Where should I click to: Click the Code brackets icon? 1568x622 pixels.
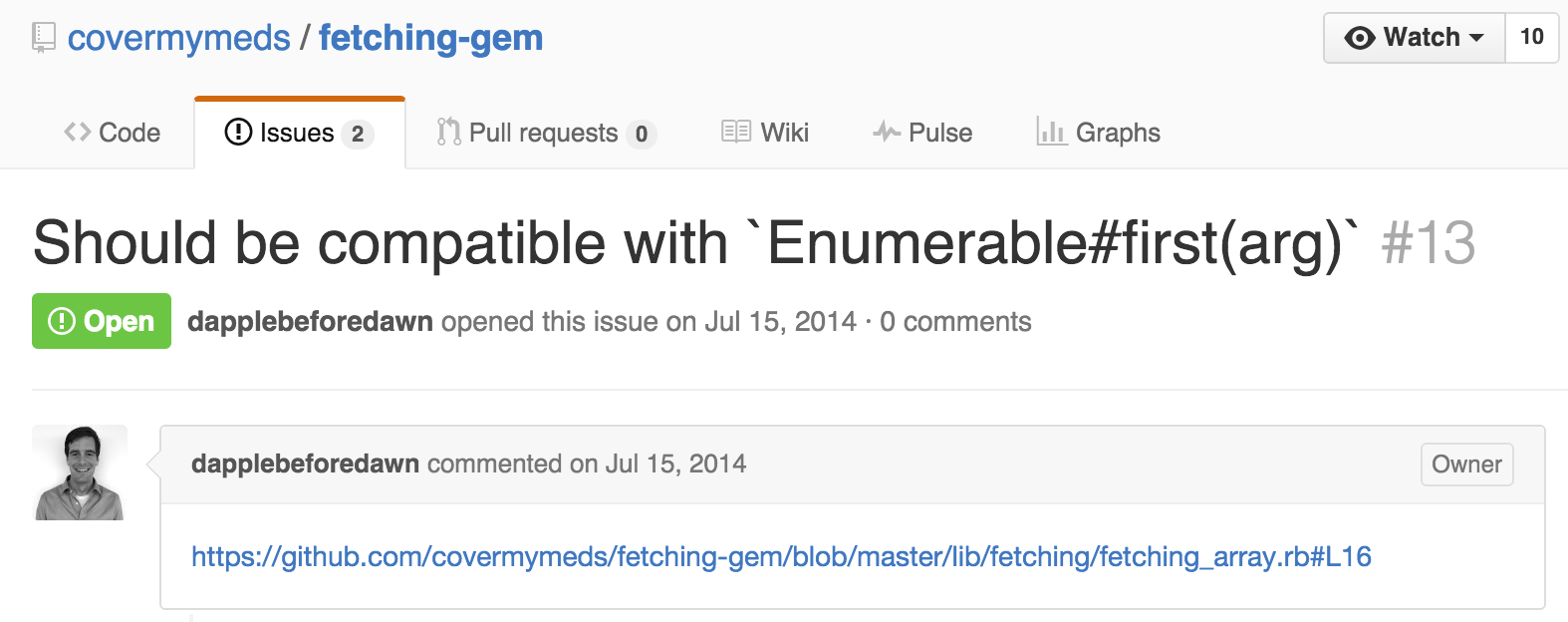tap(78, 132)
